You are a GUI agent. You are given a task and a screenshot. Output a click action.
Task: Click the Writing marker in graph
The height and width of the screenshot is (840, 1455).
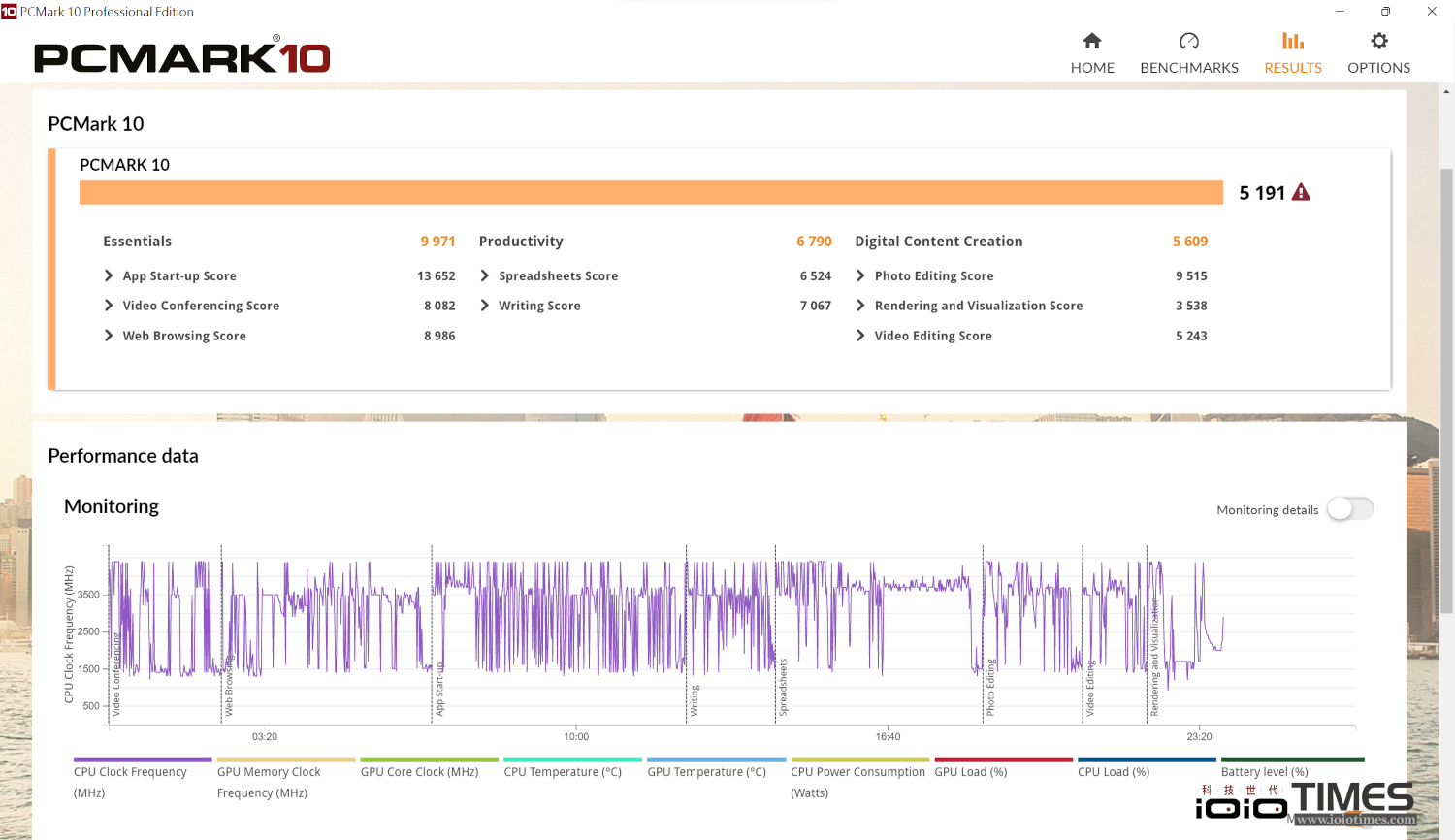tap(695, 700)
